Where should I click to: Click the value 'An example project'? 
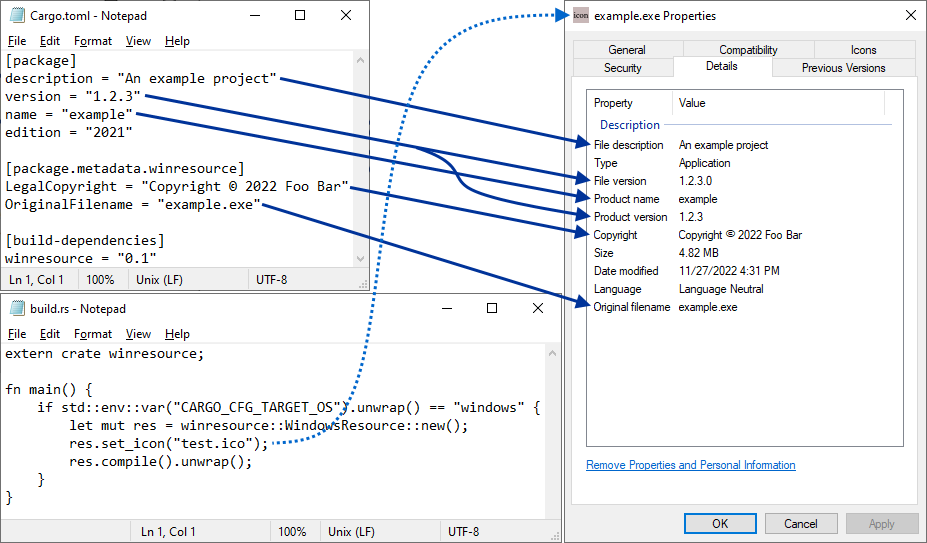[x=723, y=145]
